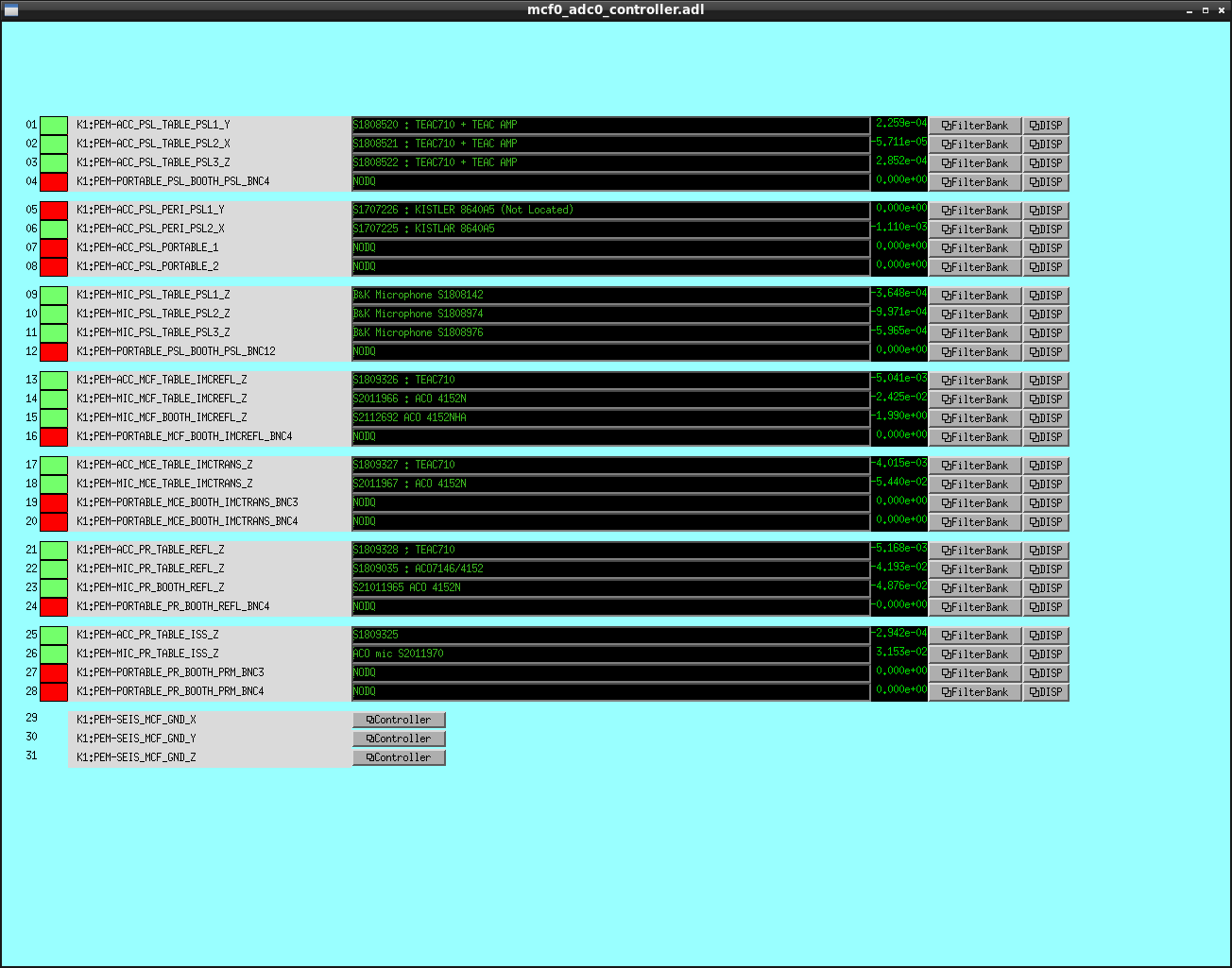Open FilterBank for K1:PEM-PORTABLE_PSL_BOOTH_PSL_BNC4
Screen dimensions: 1232x968
(x=975, y=182)
